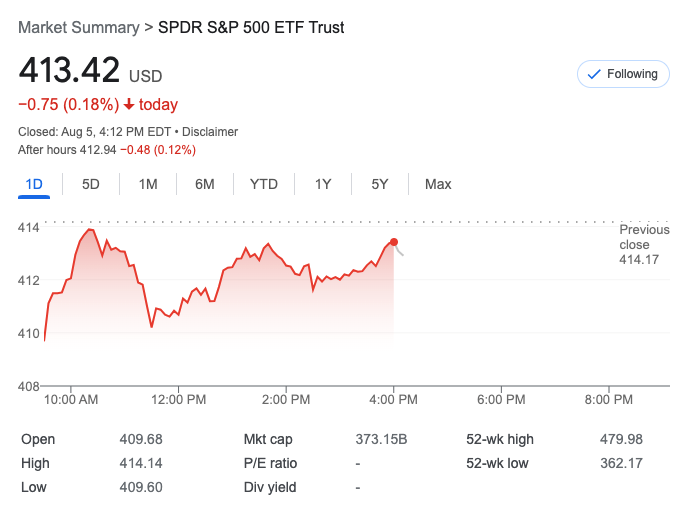Click the 413.42 price value
This screenshot has width=698, height=509.
click(x=69, y=72)
